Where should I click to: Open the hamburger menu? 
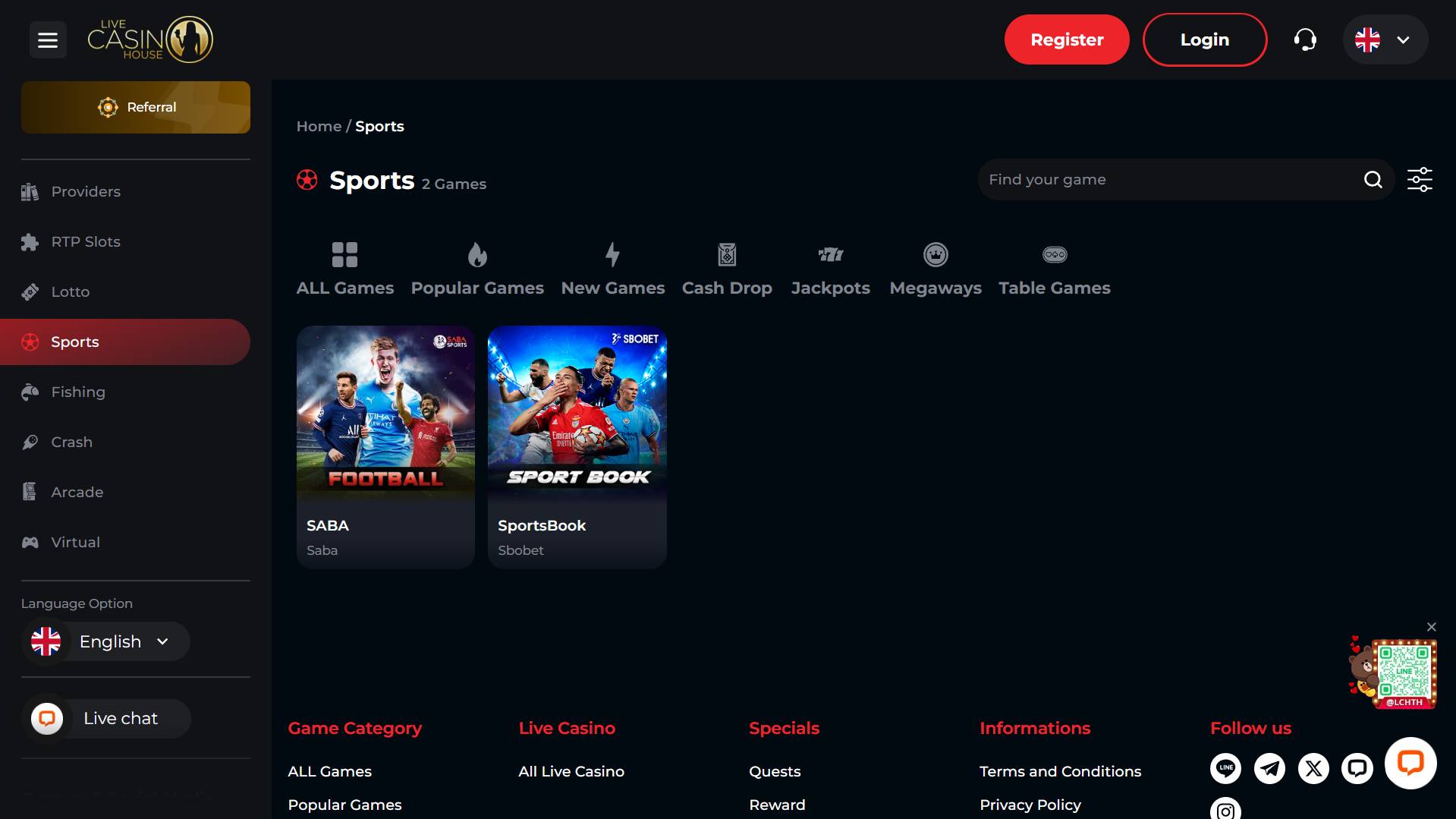coord(48,40)
